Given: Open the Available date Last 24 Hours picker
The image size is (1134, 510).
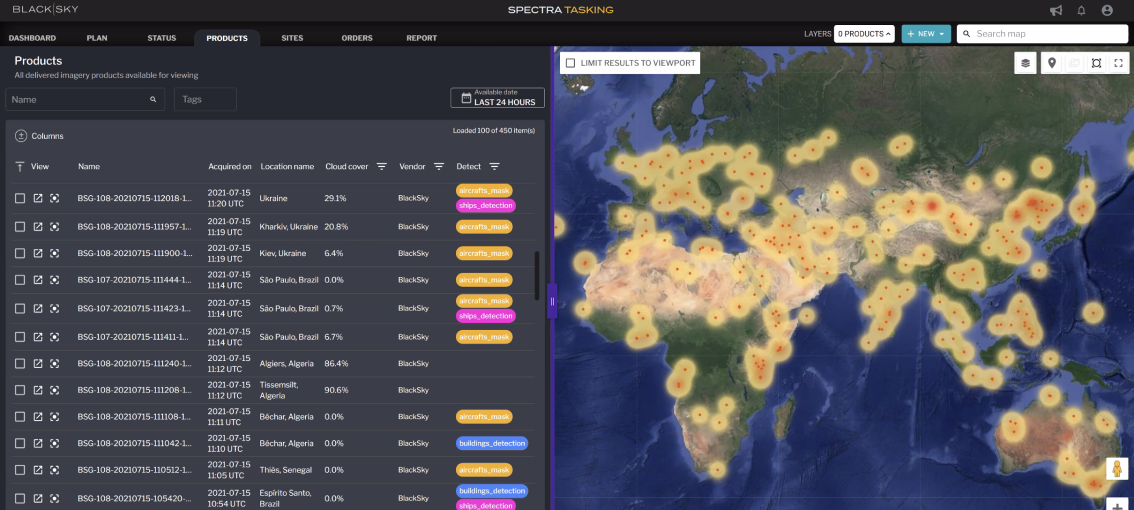Looking at the screenshot, I should pyautogui.click(x=497, y=98).
